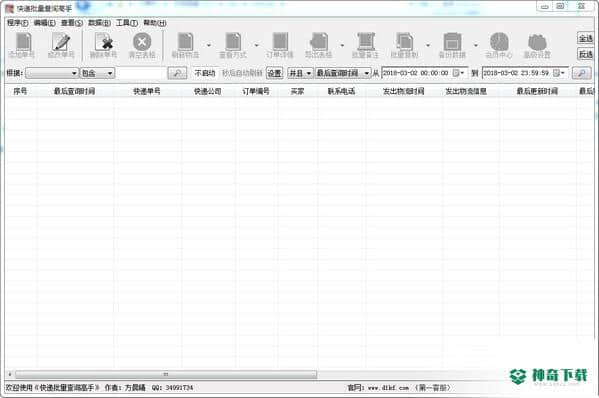Image resolution: width=599 pixels, height=398 pixels.
Task: Open the Advanced settings toolbar icon
Action: tap(537, 42)
